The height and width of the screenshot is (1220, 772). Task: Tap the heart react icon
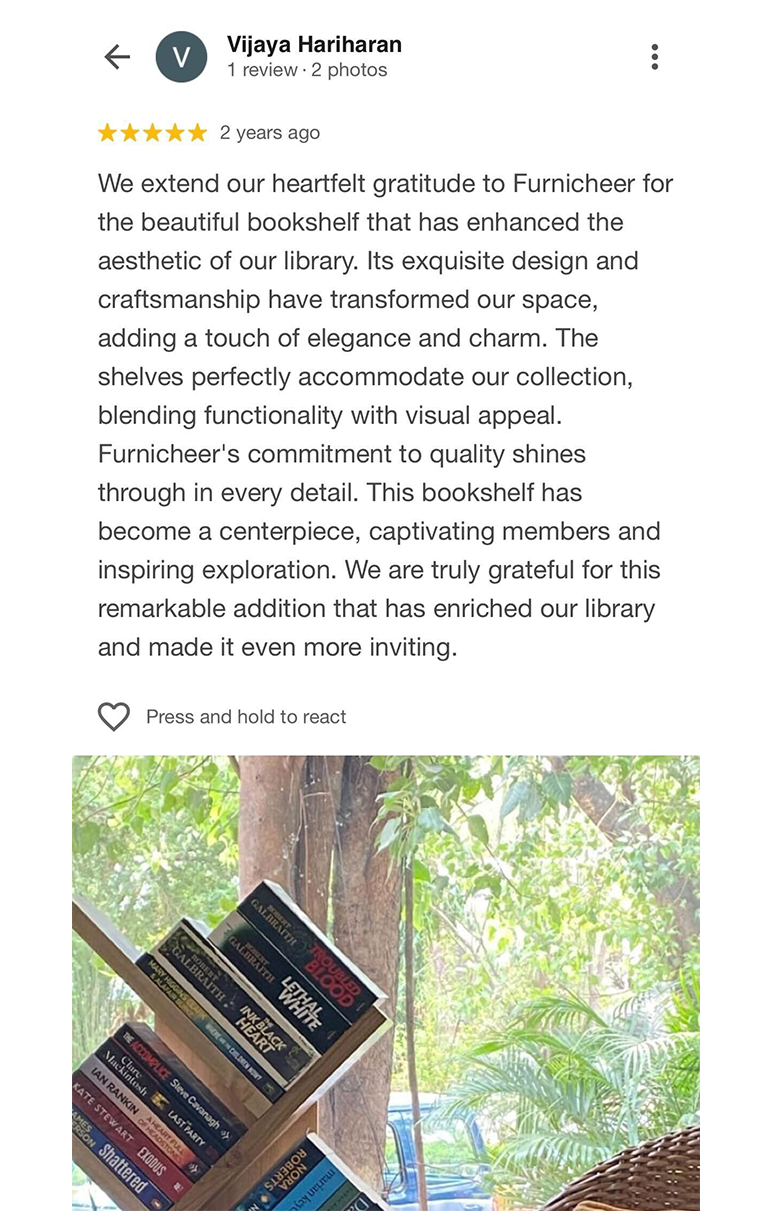pos(114,716)
